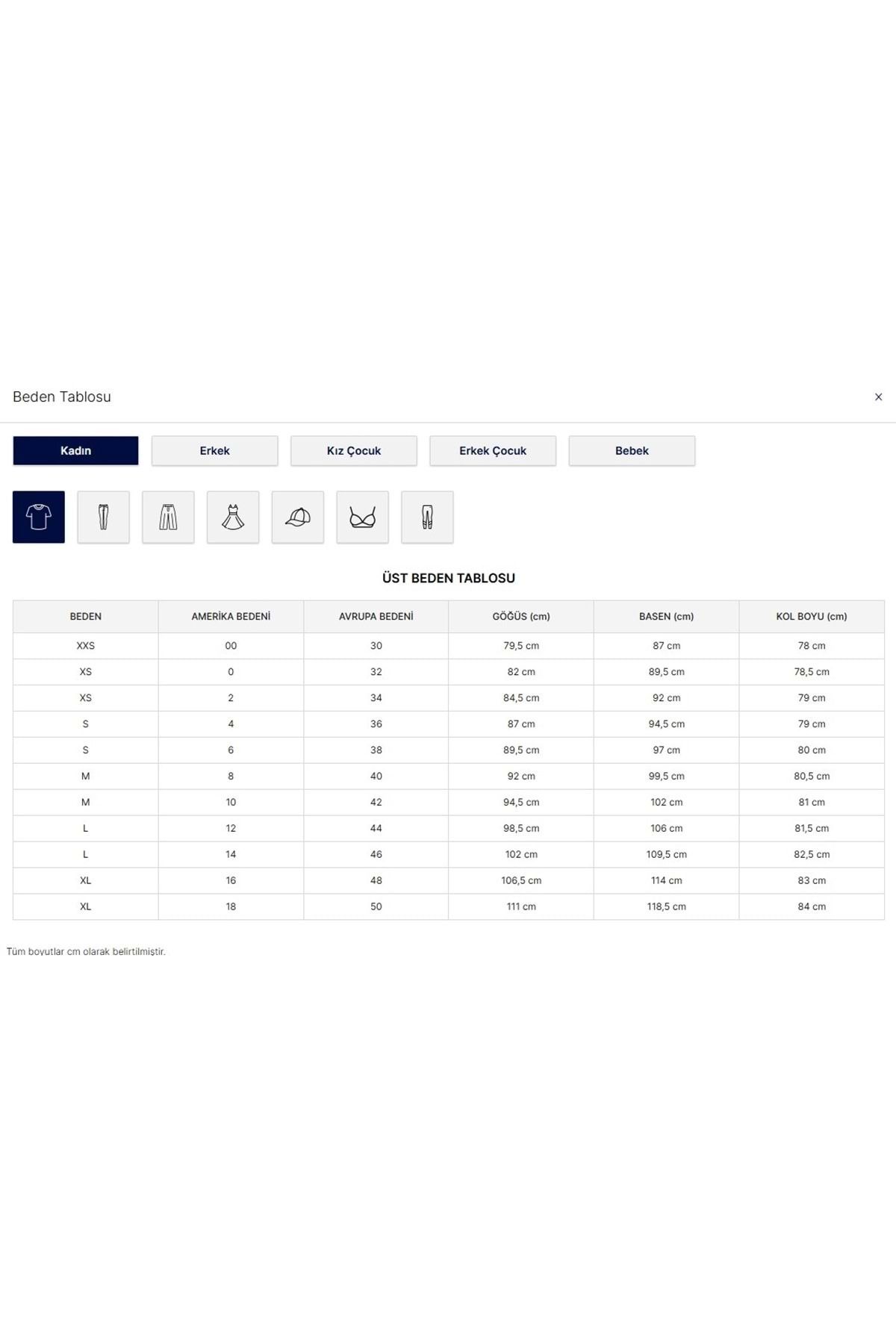Select the XXS size cell
Screen dimensions: 896x1344
tap(86, 646)
